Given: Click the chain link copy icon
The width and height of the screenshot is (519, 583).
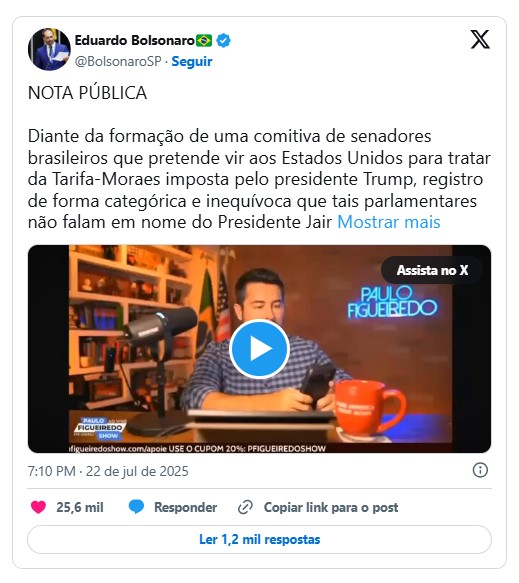Looking at the screenshot, I should click(x=245, y=507).
